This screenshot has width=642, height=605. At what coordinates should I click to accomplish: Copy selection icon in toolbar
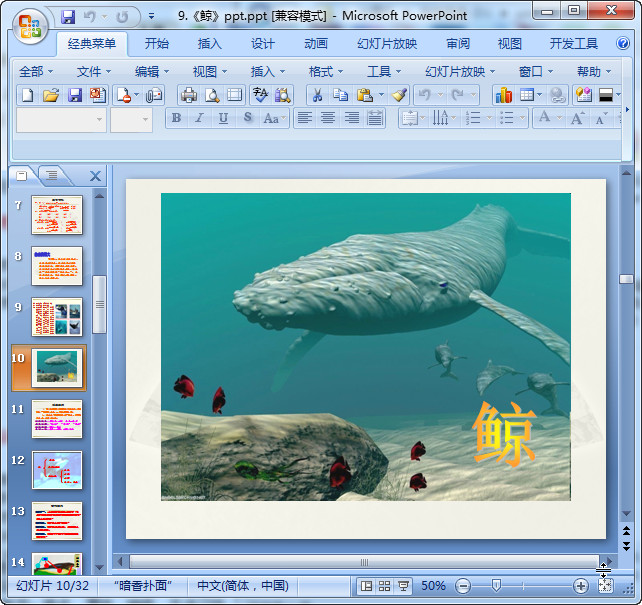click(x=340, y=95)
